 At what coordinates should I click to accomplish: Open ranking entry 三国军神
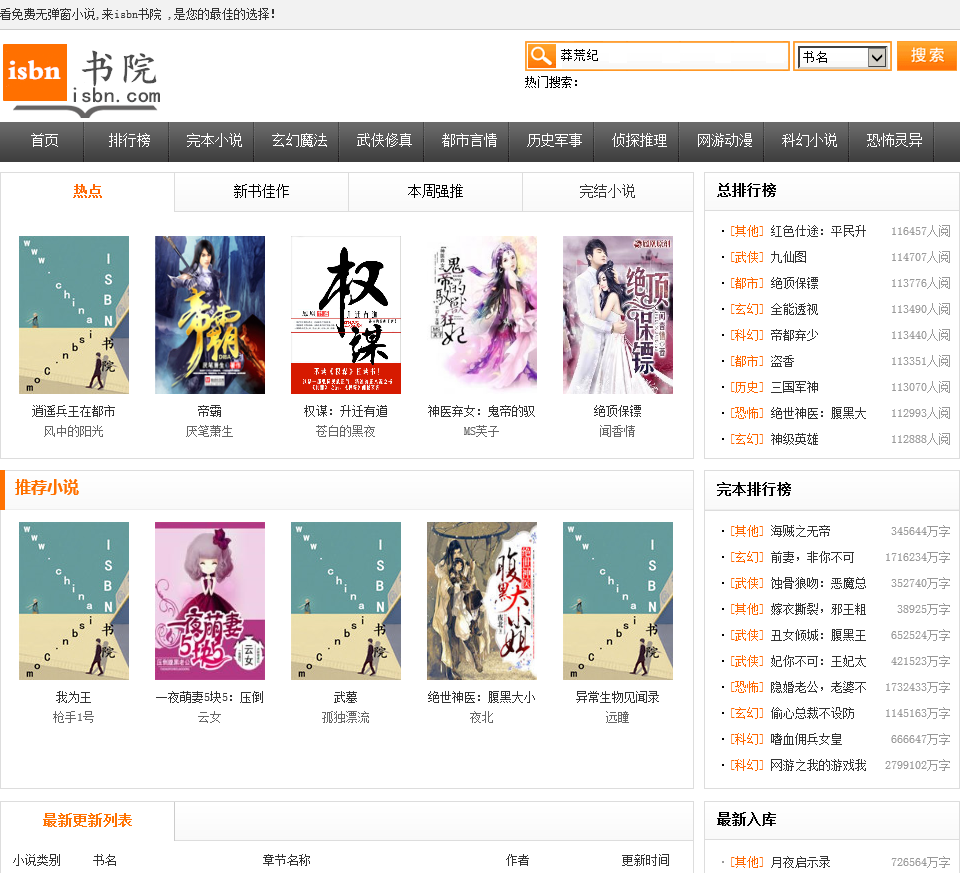click(x=794, y=388)
